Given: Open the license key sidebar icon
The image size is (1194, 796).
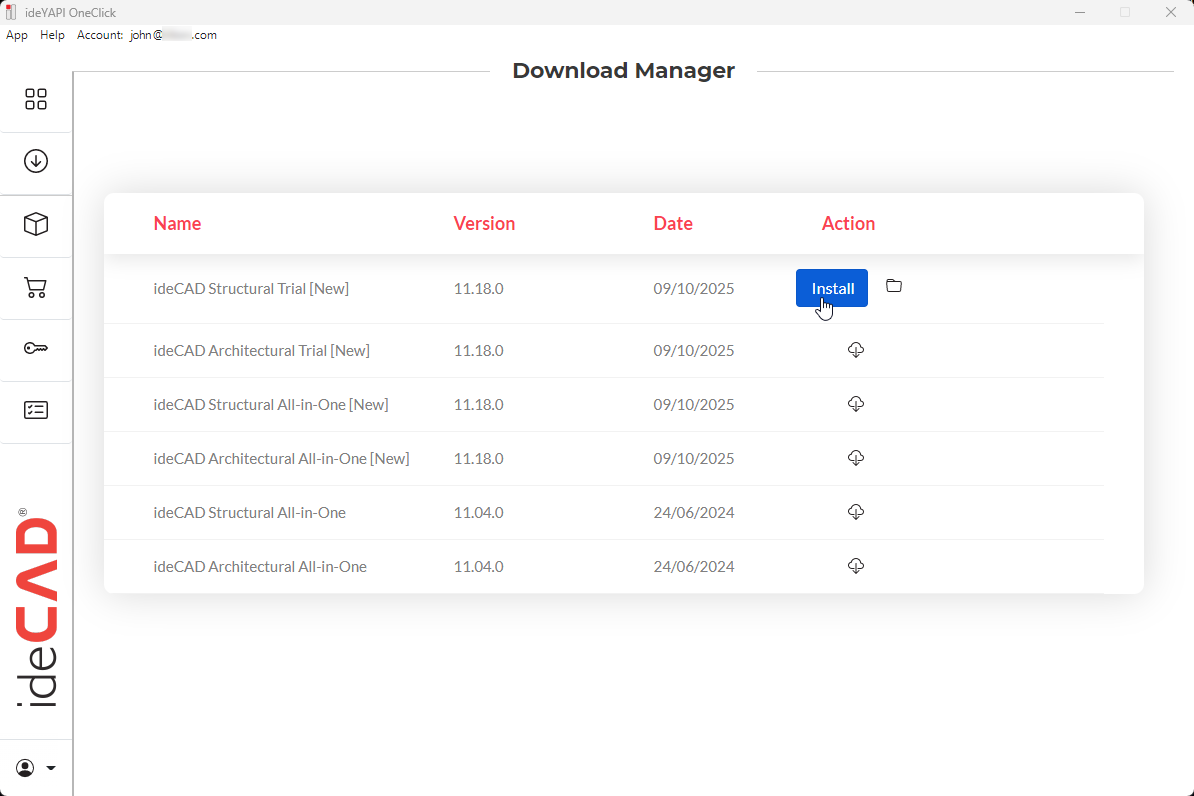Looking at the screenshot, I should 36,348.
